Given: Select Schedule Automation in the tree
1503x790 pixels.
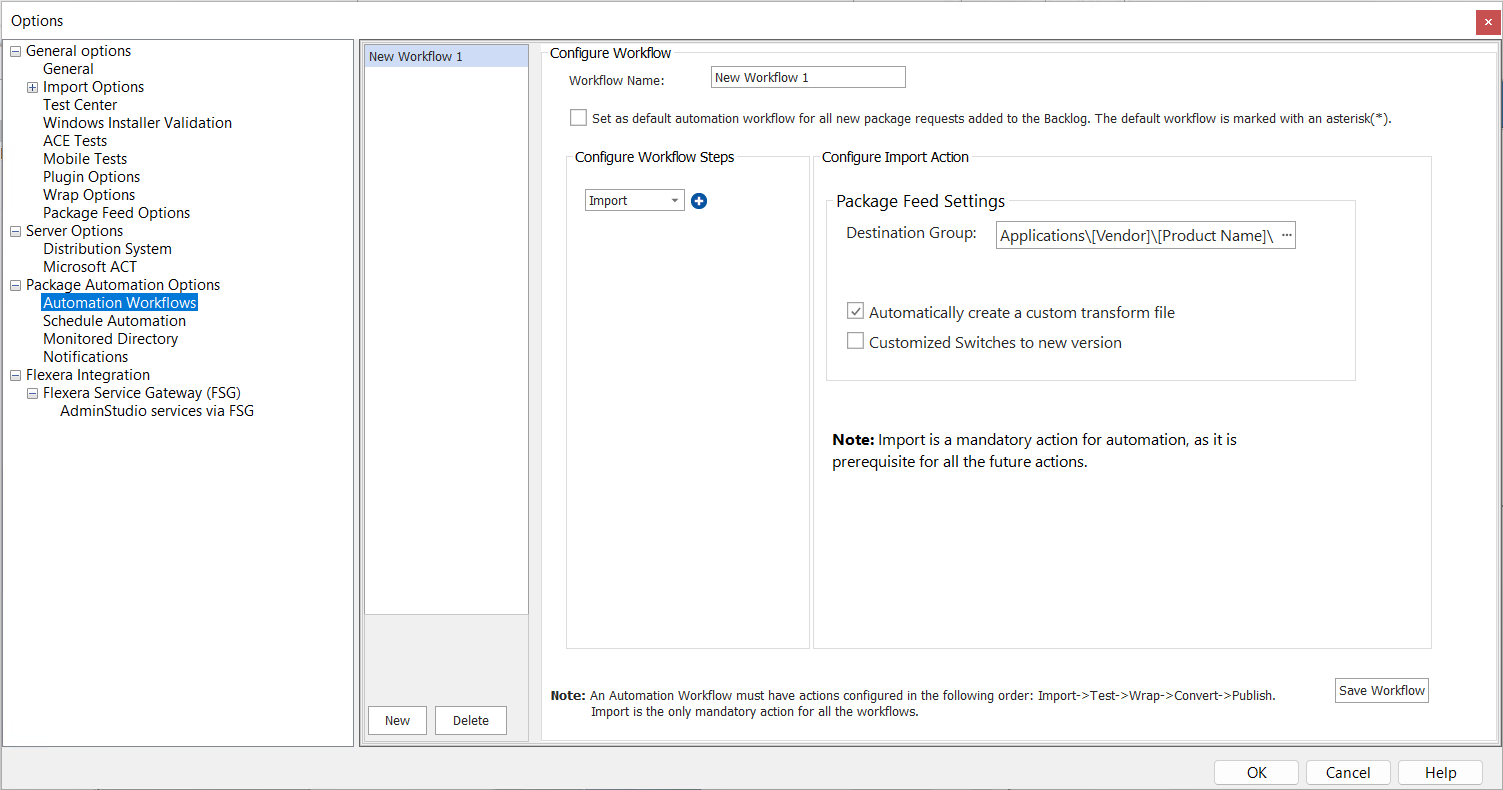Looking at the screenshot, I should coord(114,321).
